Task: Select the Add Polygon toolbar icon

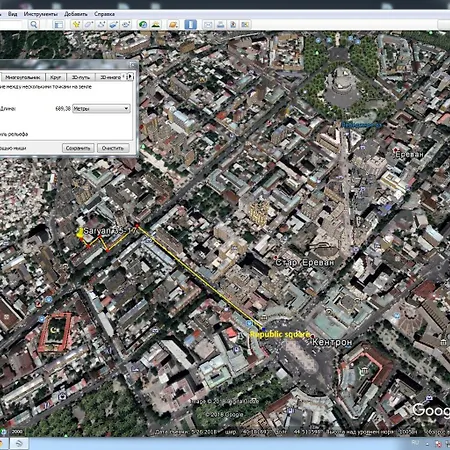Action: point(89,24)
